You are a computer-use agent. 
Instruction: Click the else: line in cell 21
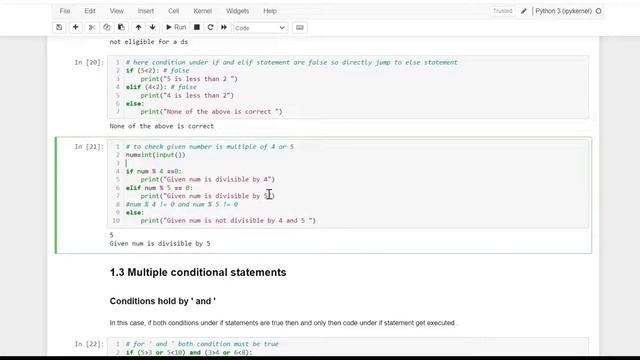coord(135,213)
